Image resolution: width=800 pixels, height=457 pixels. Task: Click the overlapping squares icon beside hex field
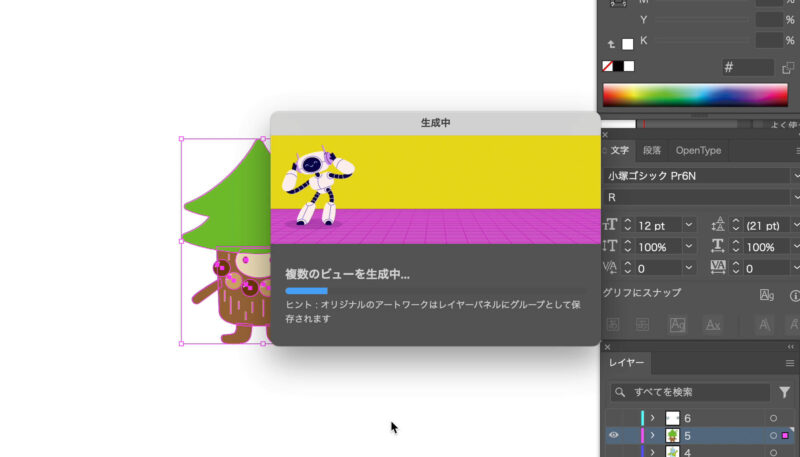[788, 67]
